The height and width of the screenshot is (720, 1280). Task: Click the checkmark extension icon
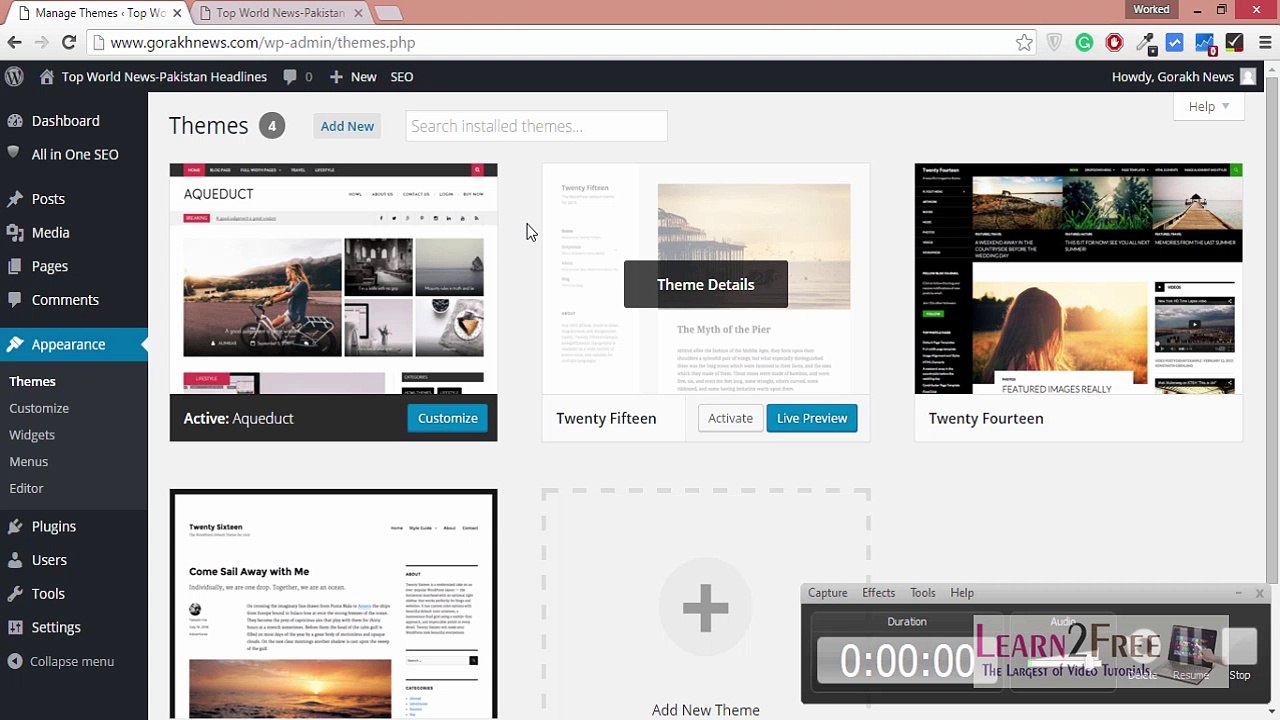point(1235,42)
